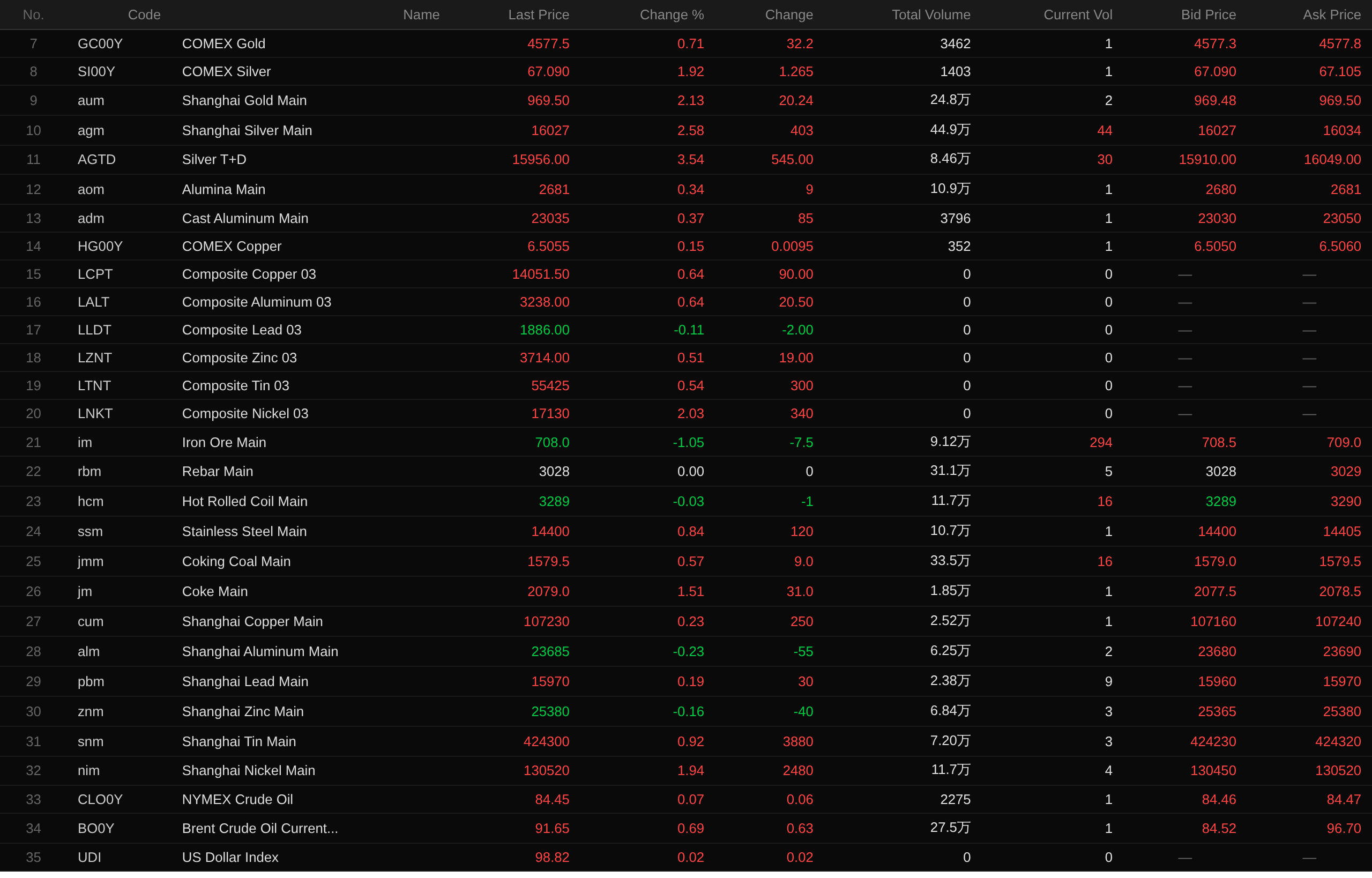Click the code HG00Y

click(100, 246)
